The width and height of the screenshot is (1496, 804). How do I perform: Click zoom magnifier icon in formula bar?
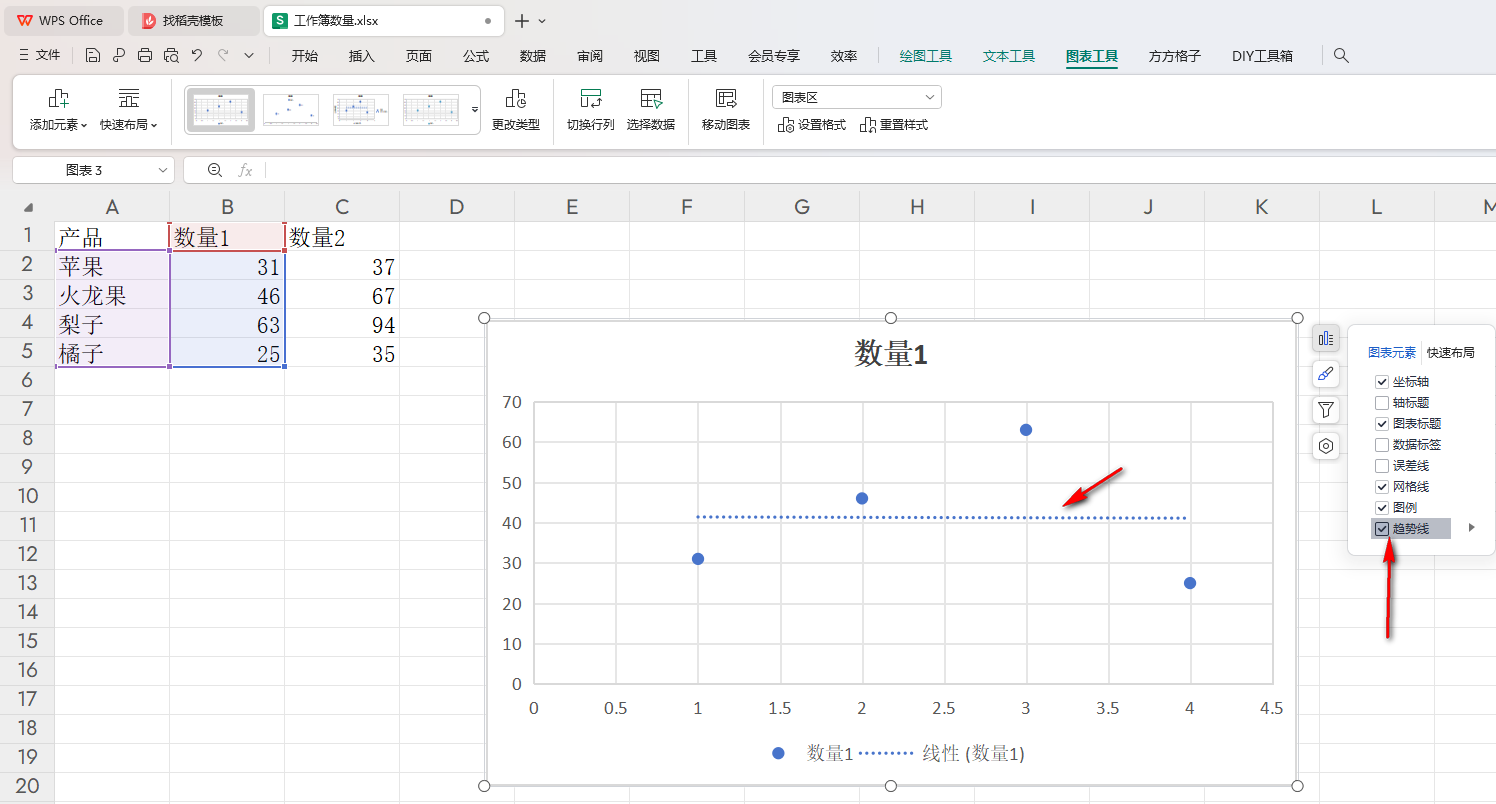click(214, 170)
